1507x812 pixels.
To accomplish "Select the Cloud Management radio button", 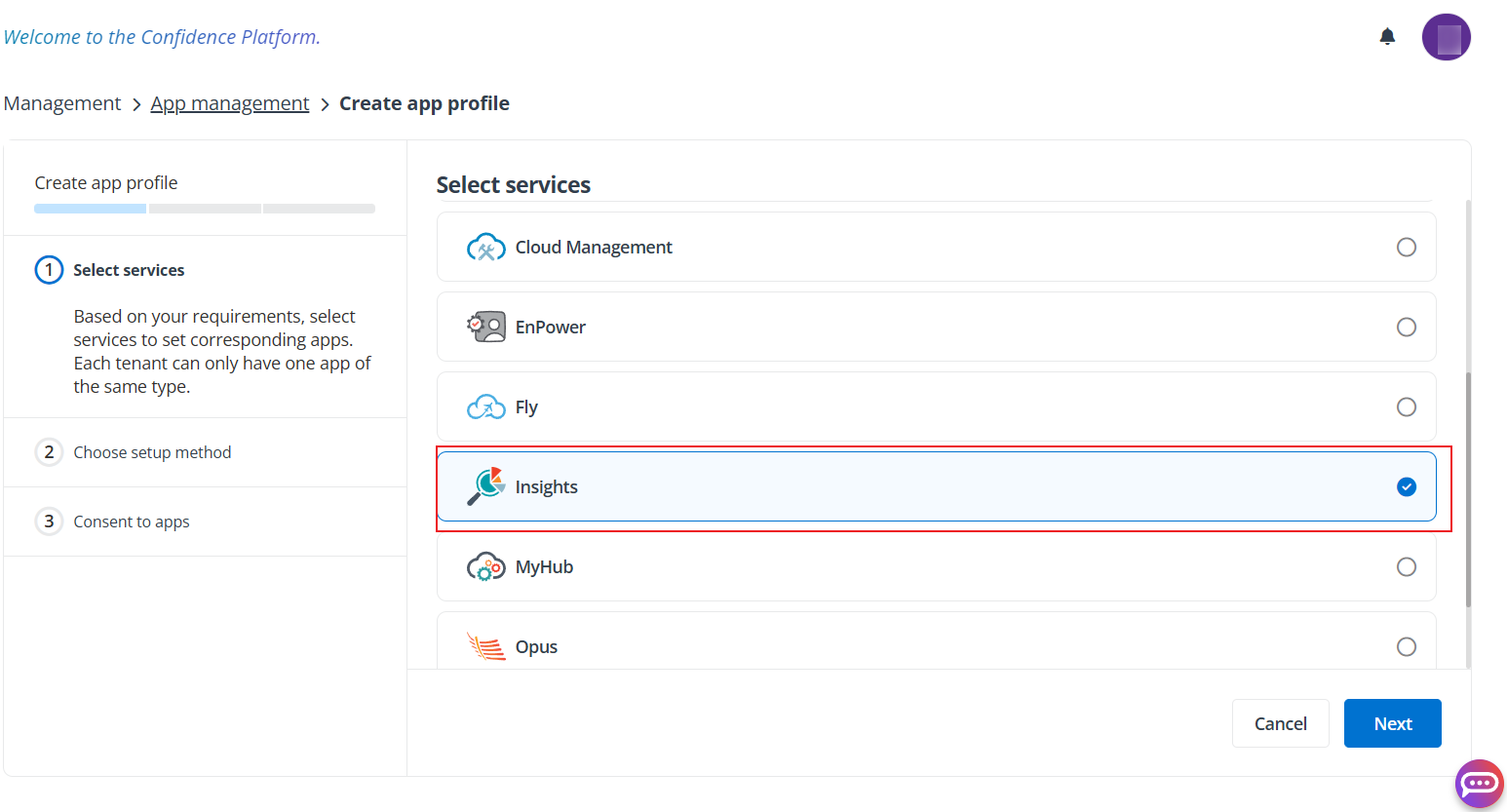I will coord(1407,247).
